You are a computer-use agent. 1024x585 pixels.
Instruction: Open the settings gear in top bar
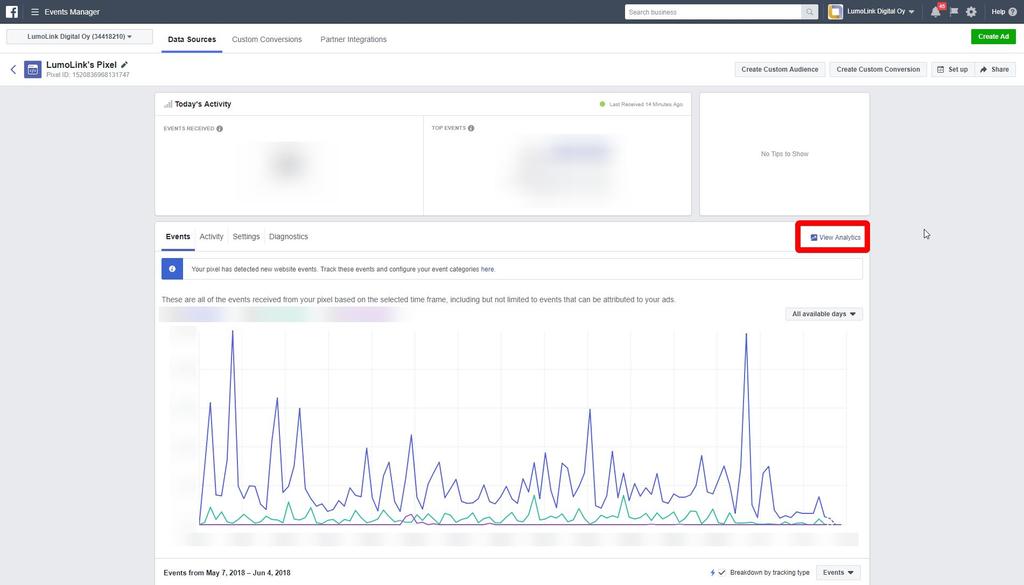[971, 12]
